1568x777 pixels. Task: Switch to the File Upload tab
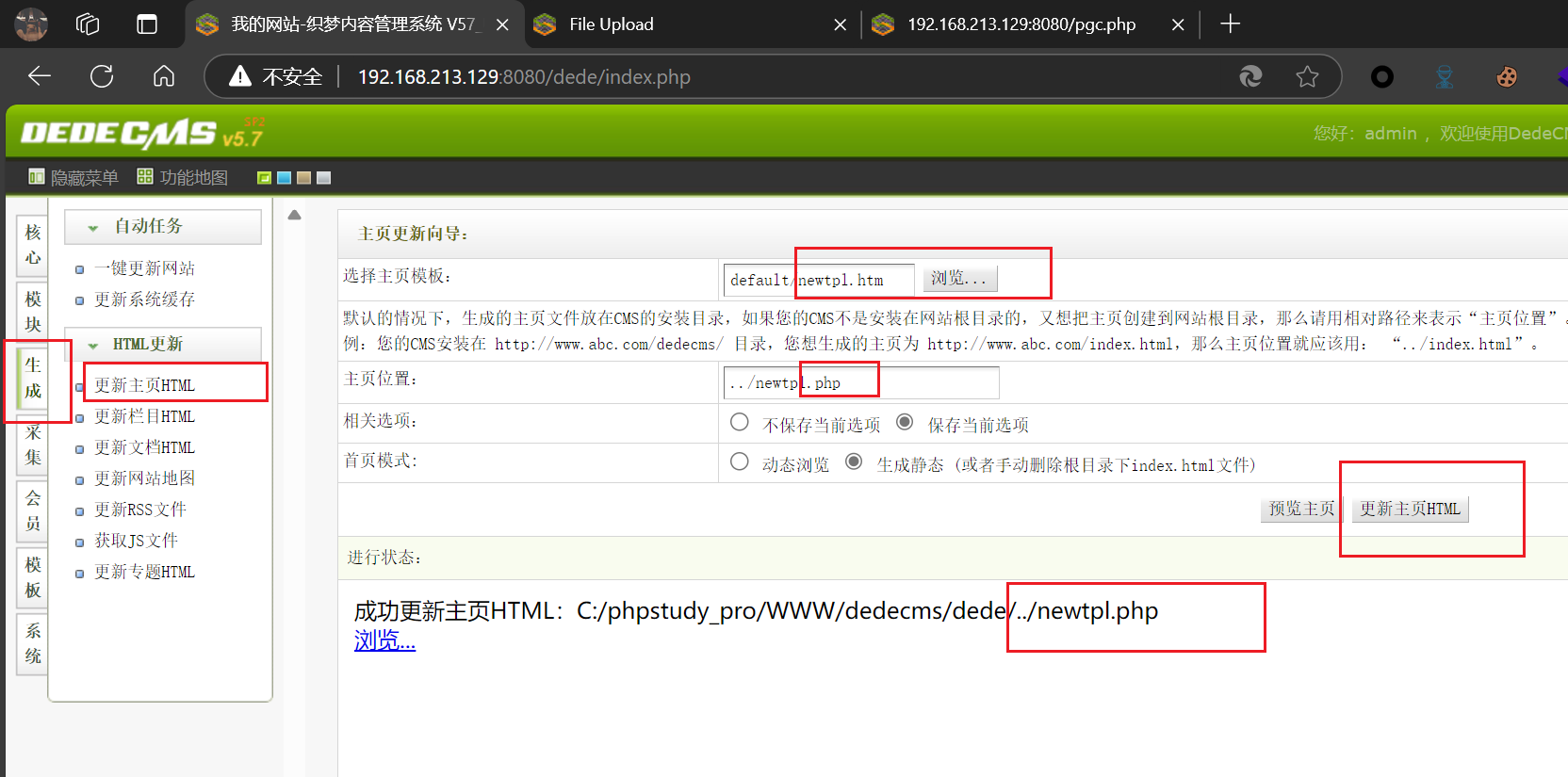coord(611,24)
